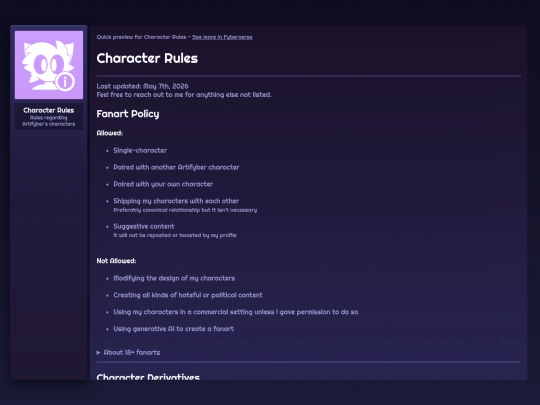Click 'Modifying the design of my characters' item
The width and height of the screenshot is (540, 405).
[174, 278]
